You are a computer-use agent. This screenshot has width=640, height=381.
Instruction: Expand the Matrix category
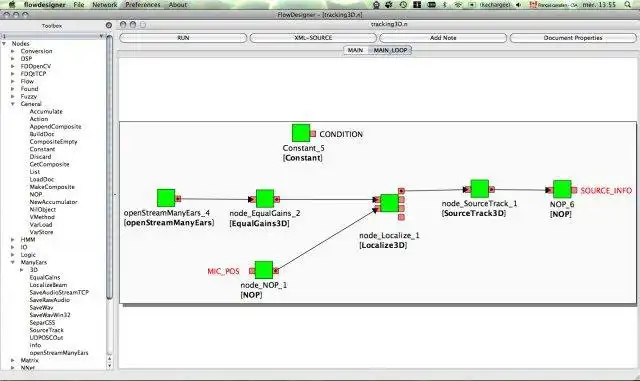tap(13, 360)
